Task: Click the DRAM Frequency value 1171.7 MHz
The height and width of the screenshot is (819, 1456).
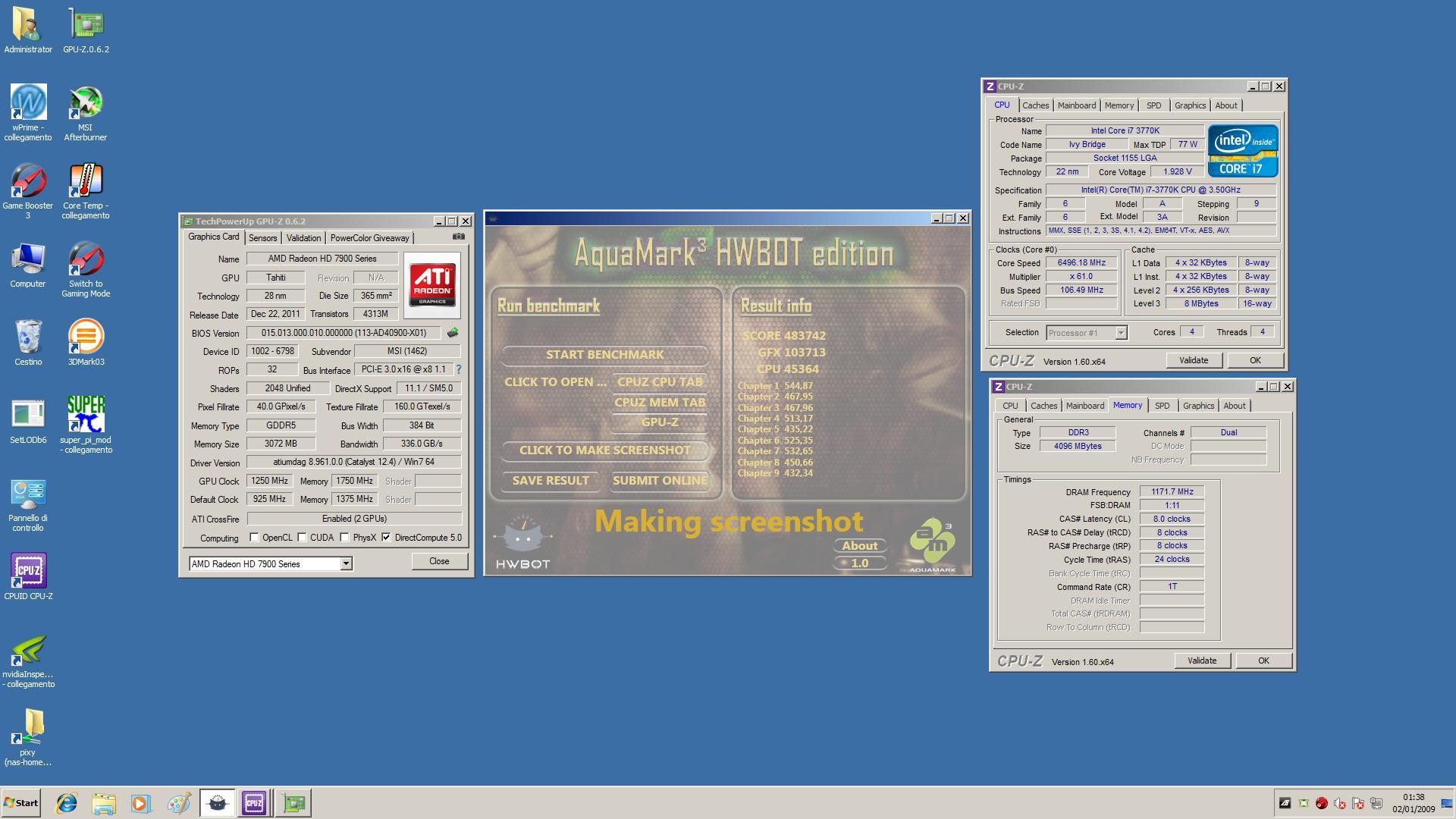Action: pos(1172,492)
